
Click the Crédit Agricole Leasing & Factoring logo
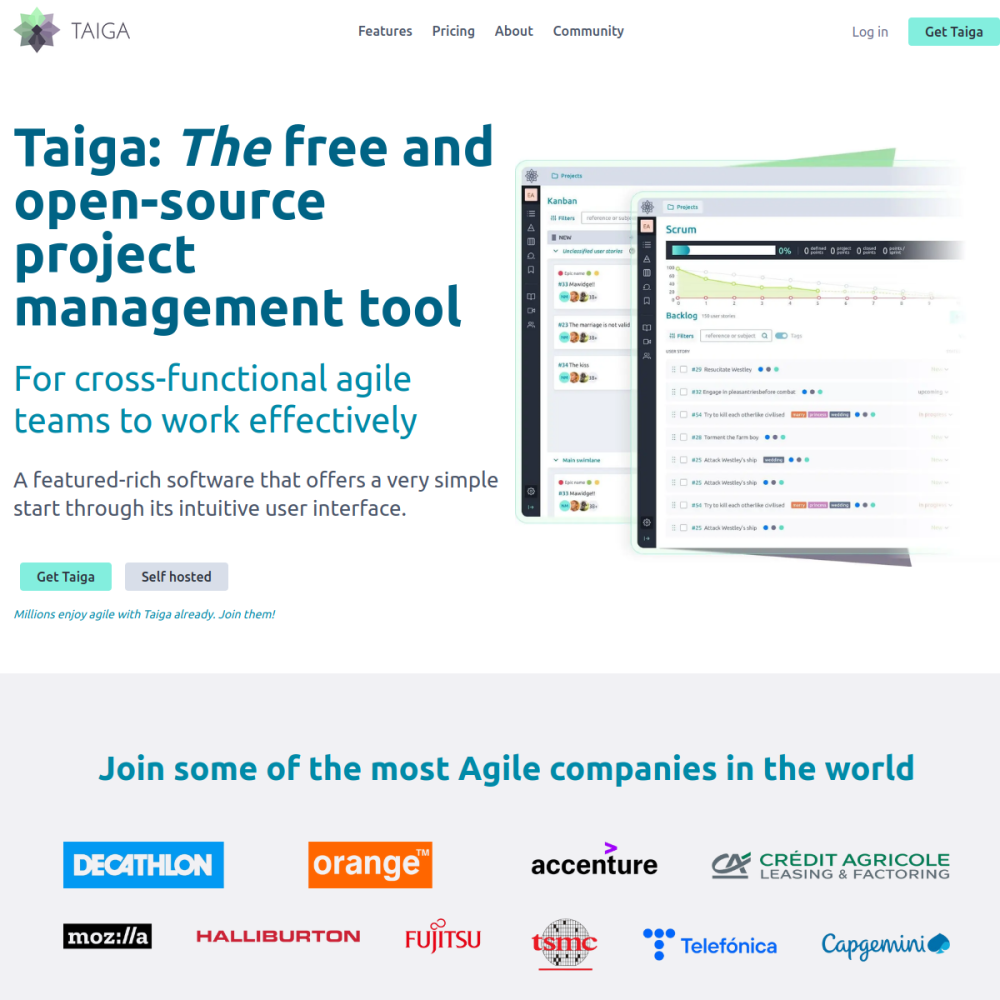click(830, 865)
